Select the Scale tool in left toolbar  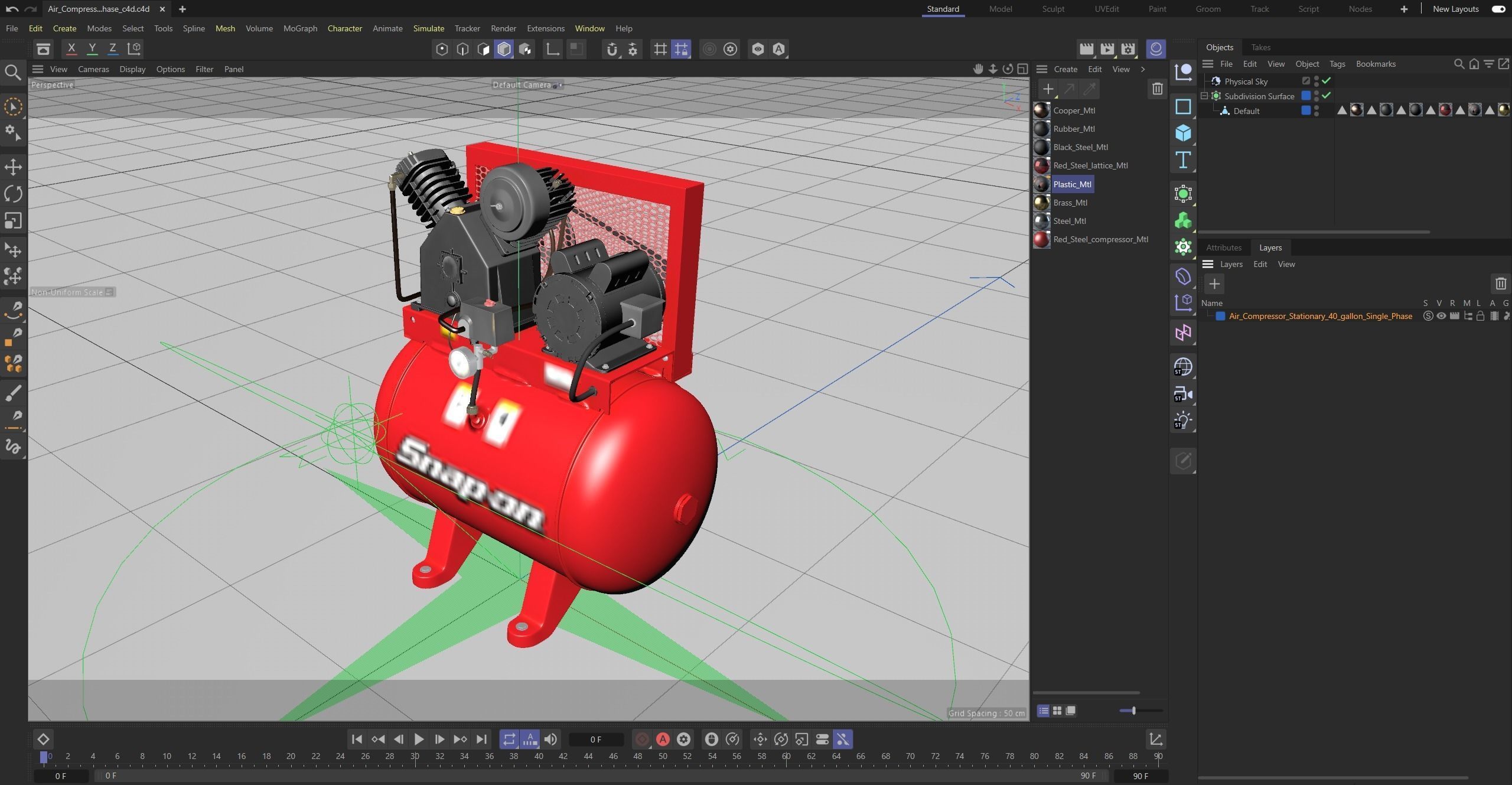[x=13, y=221]
